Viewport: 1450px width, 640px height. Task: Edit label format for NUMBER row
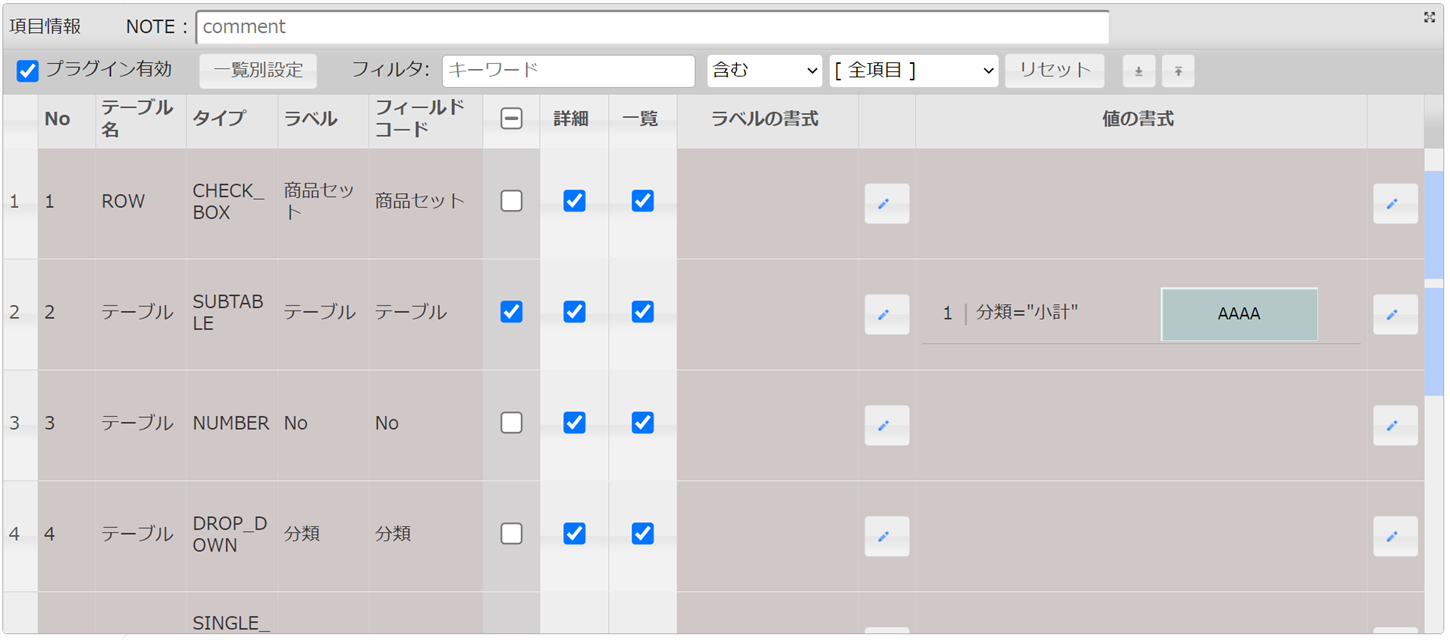point(887,426)
